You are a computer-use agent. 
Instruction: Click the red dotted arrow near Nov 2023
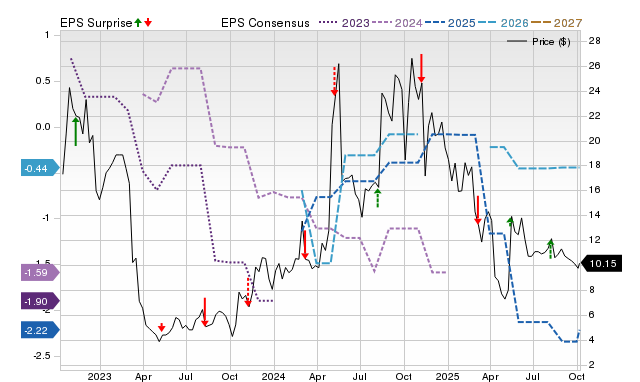(247, 292)
